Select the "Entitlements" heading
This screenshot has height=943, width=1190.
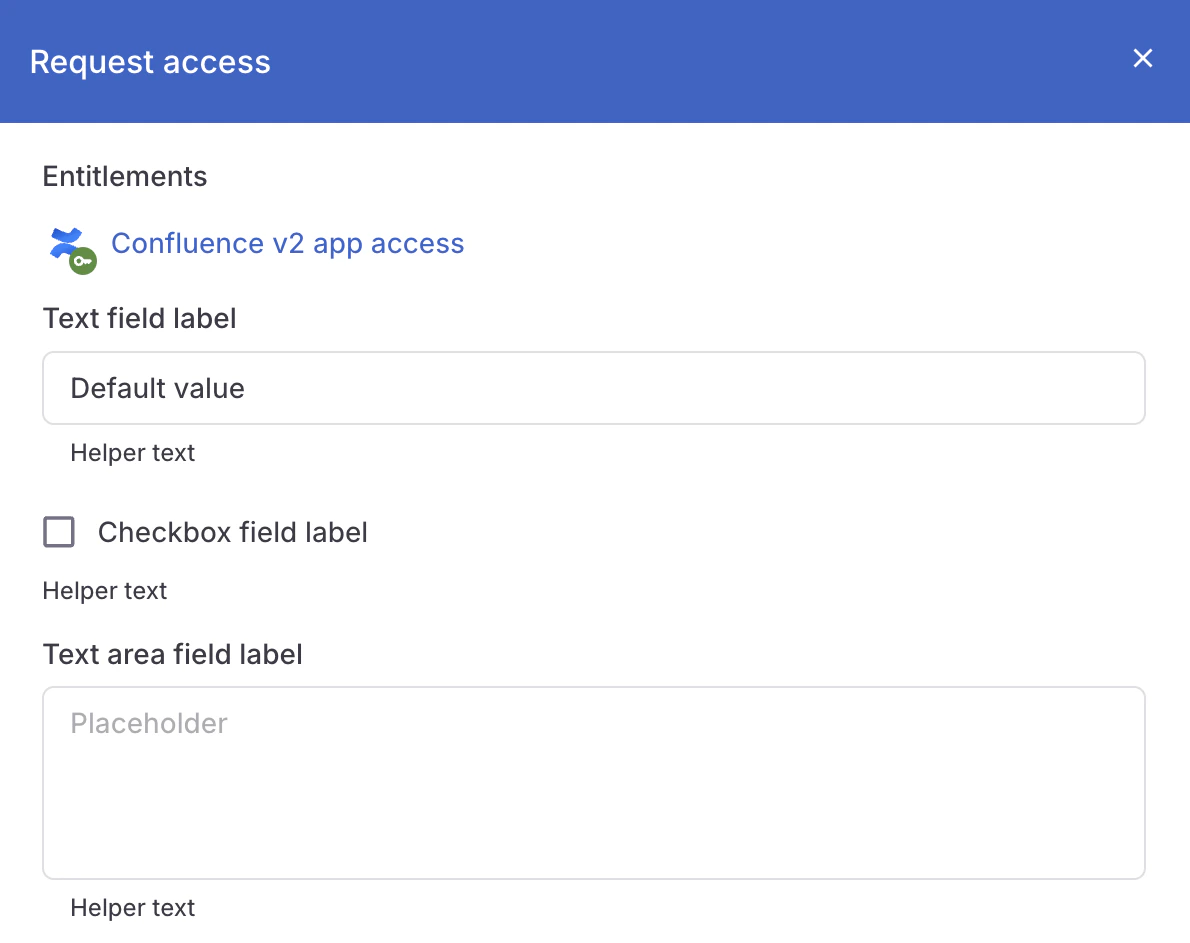coord(124,176)
